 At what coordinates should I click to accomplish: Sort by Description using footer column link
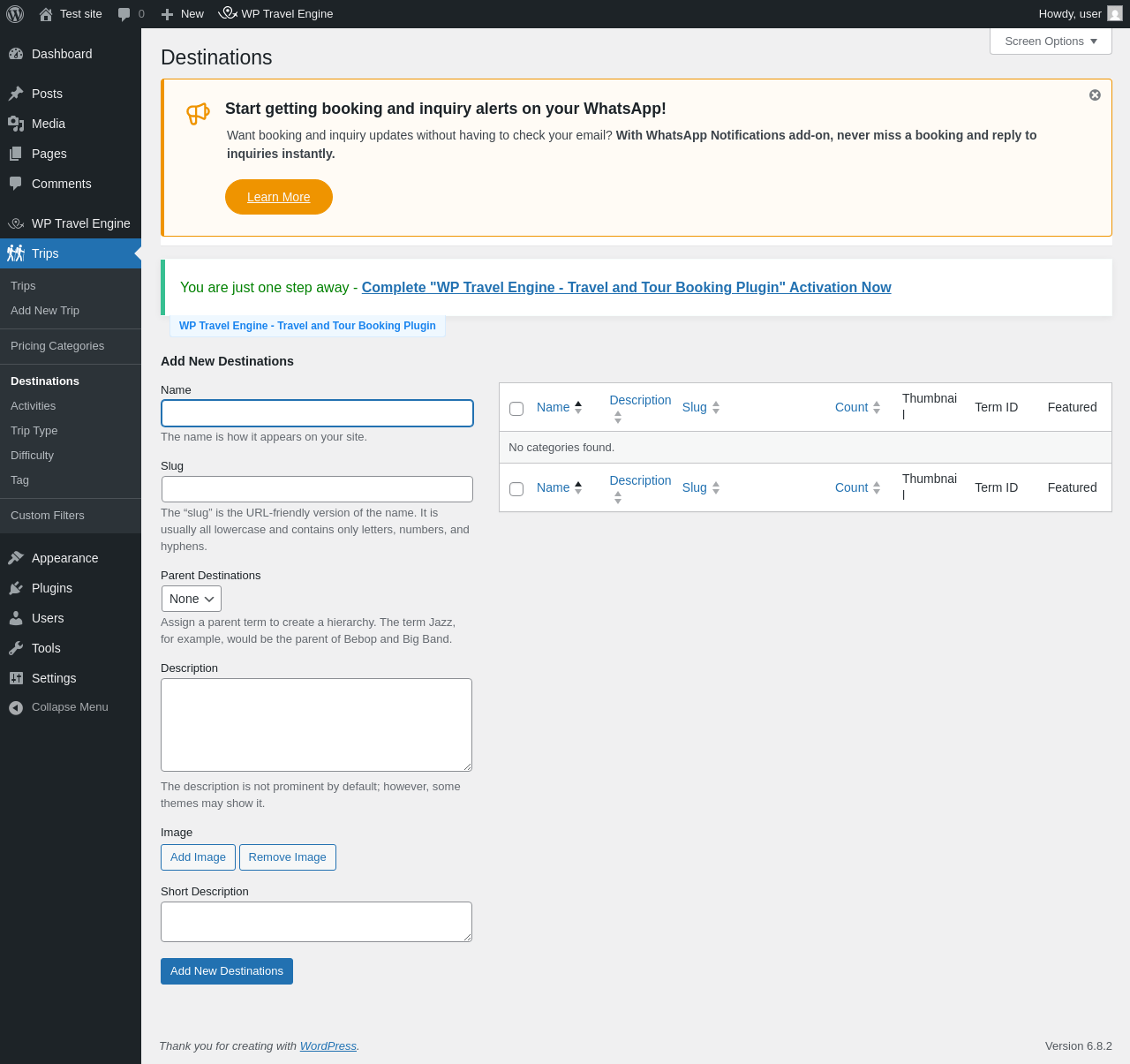point(640,487)
